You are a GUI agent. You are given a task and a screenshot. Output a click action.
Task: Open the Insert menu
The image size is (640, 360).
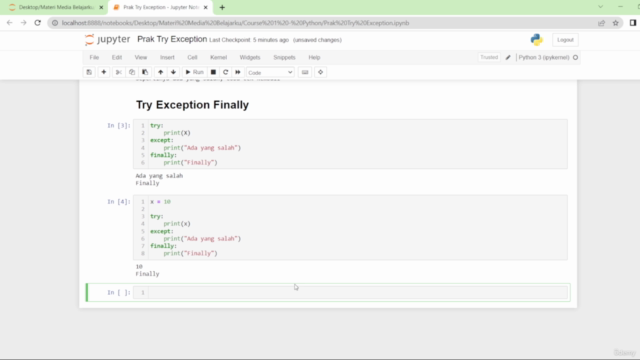[167, 58]
